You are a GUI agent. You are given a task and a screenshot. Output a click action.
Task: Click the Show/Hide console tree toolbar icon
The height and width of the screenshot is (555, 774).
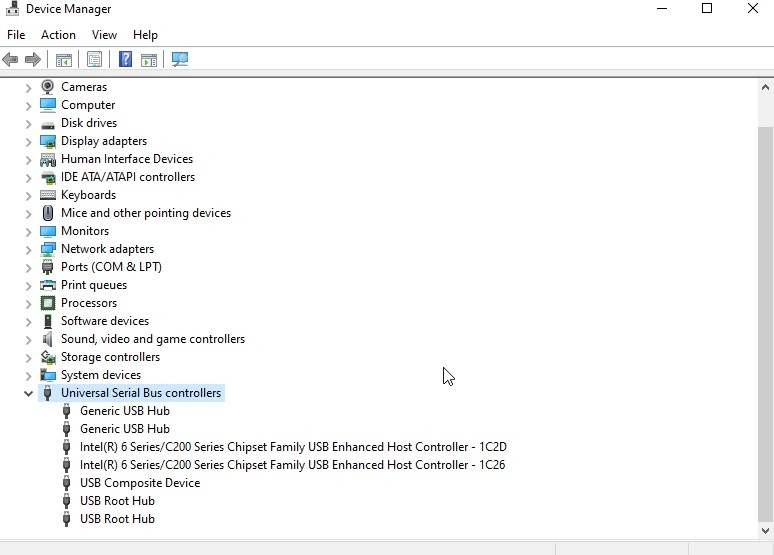[64, 60]
